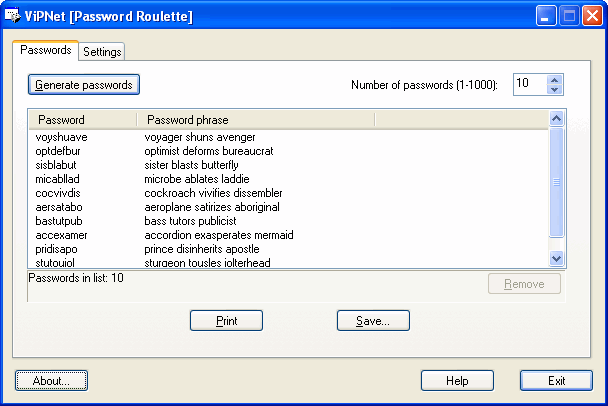Click the Password column header
This screenshot has height=406, width=608.
coord(83,120)
